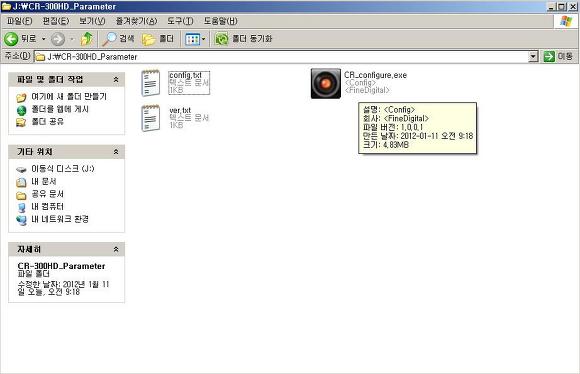Toggle the Folders pane button
This screenshot has width=580, height=374.
158,39
